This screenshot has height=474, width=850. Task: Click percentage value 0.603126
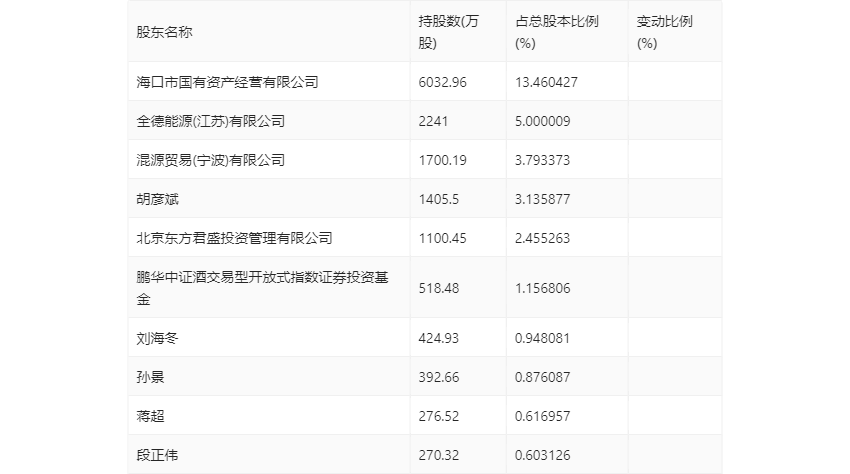click(543, 455)
